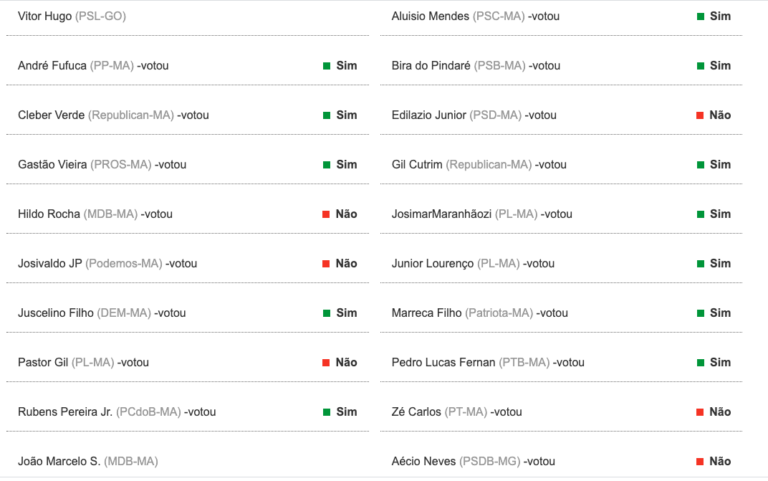Open Vitor Hugo deputy entry

[45, 16]
